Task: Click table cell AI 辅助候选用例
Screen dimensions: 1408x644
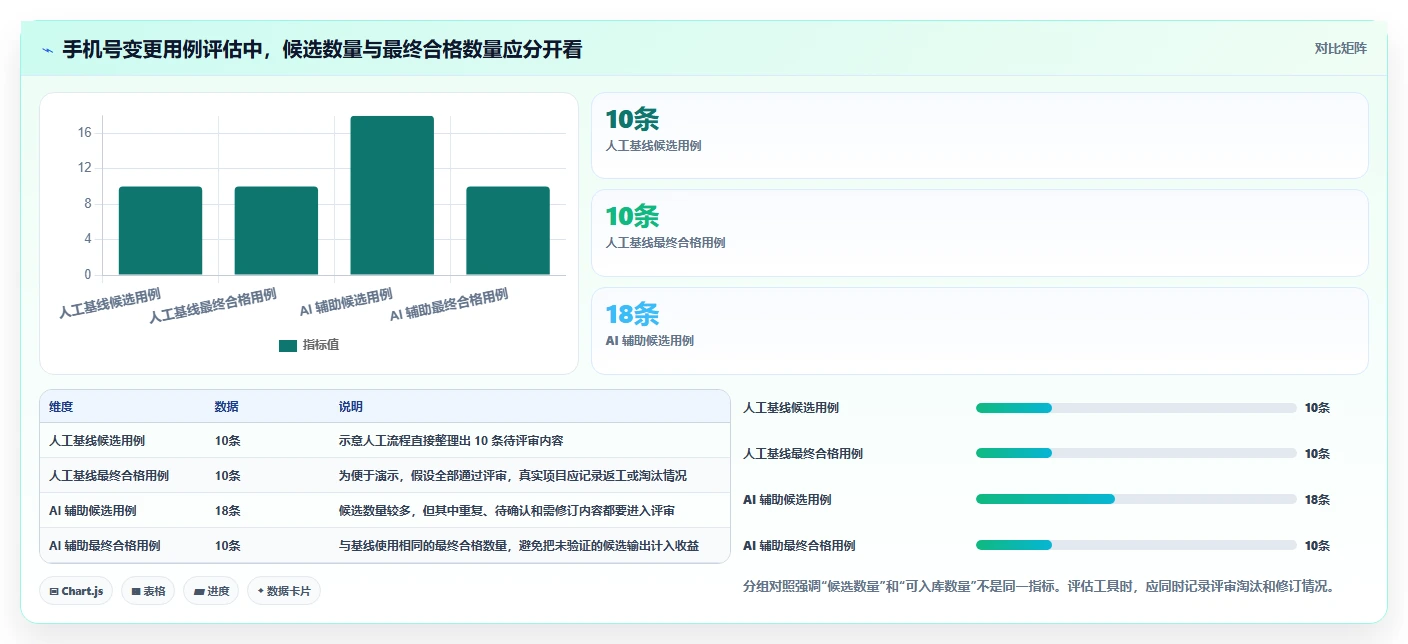Action: [x=93, y=511]
